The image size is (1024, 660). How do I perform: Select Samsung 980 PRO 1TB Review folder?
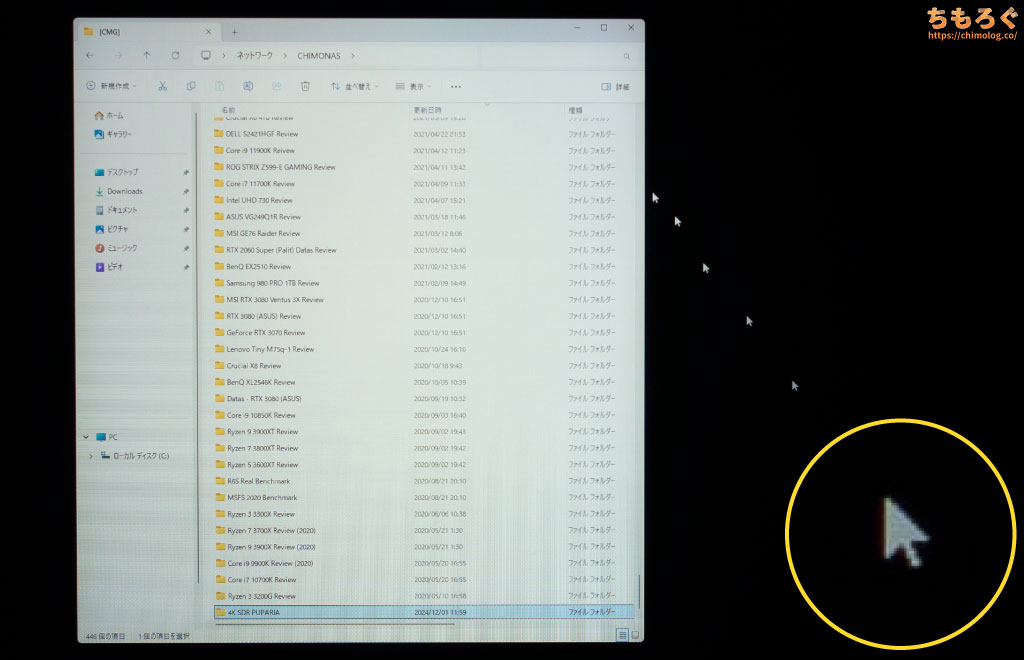pos(273,283)
